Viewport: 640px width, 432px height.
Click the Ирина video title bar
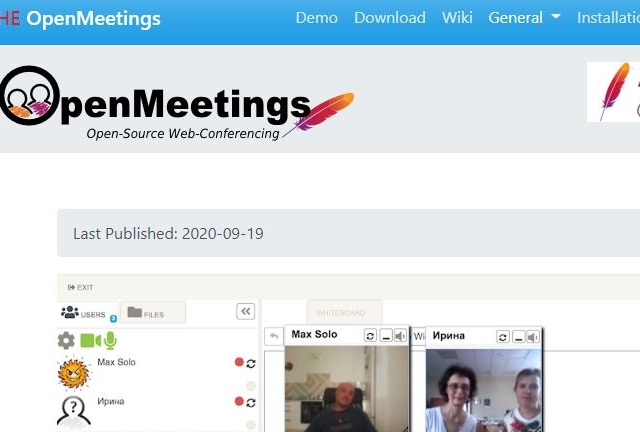(x=484, y=336)
